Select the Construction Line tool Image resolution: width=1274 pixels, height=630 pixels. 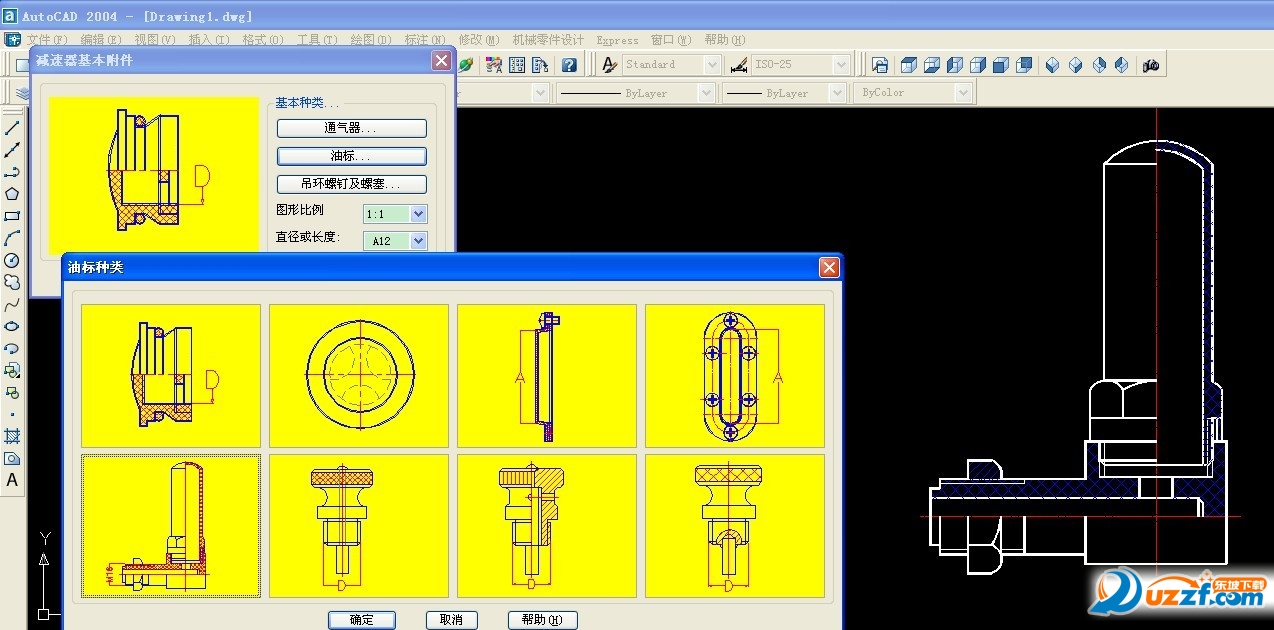pos(12,150)
